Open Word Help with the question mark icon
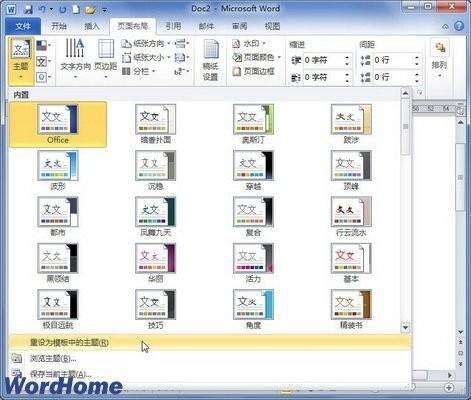Viewport: 471px width, 400px height. 459,26
